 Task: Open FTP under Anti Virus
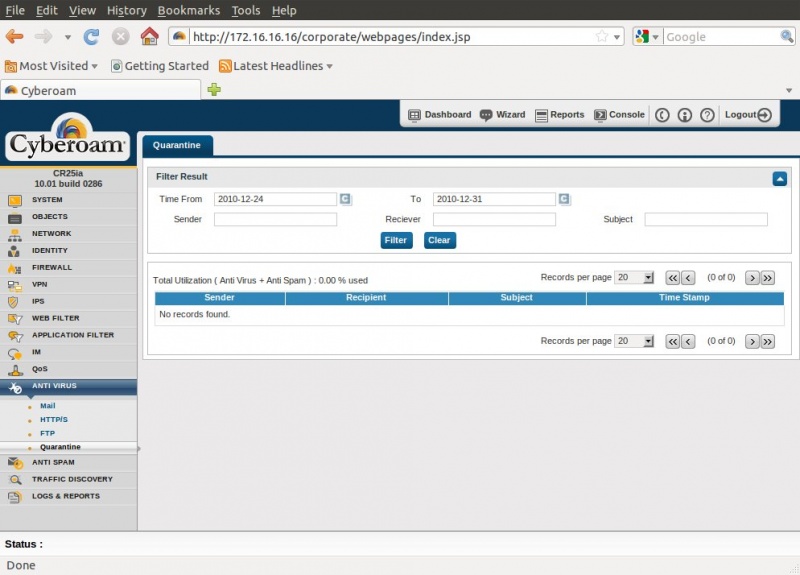click(x=47, y=434)
